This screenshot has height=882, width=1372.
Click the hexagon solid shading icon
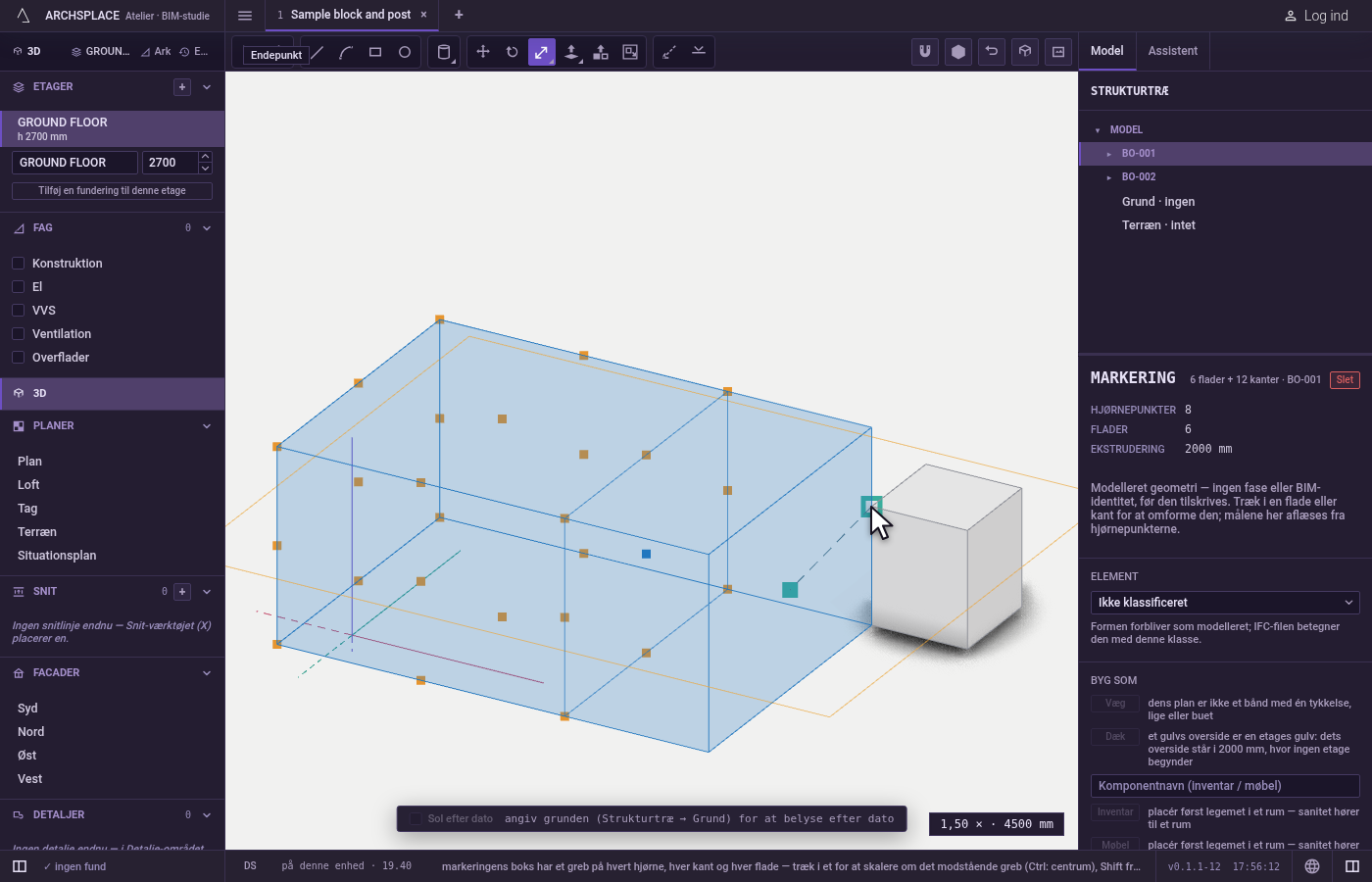click(958, 52)
